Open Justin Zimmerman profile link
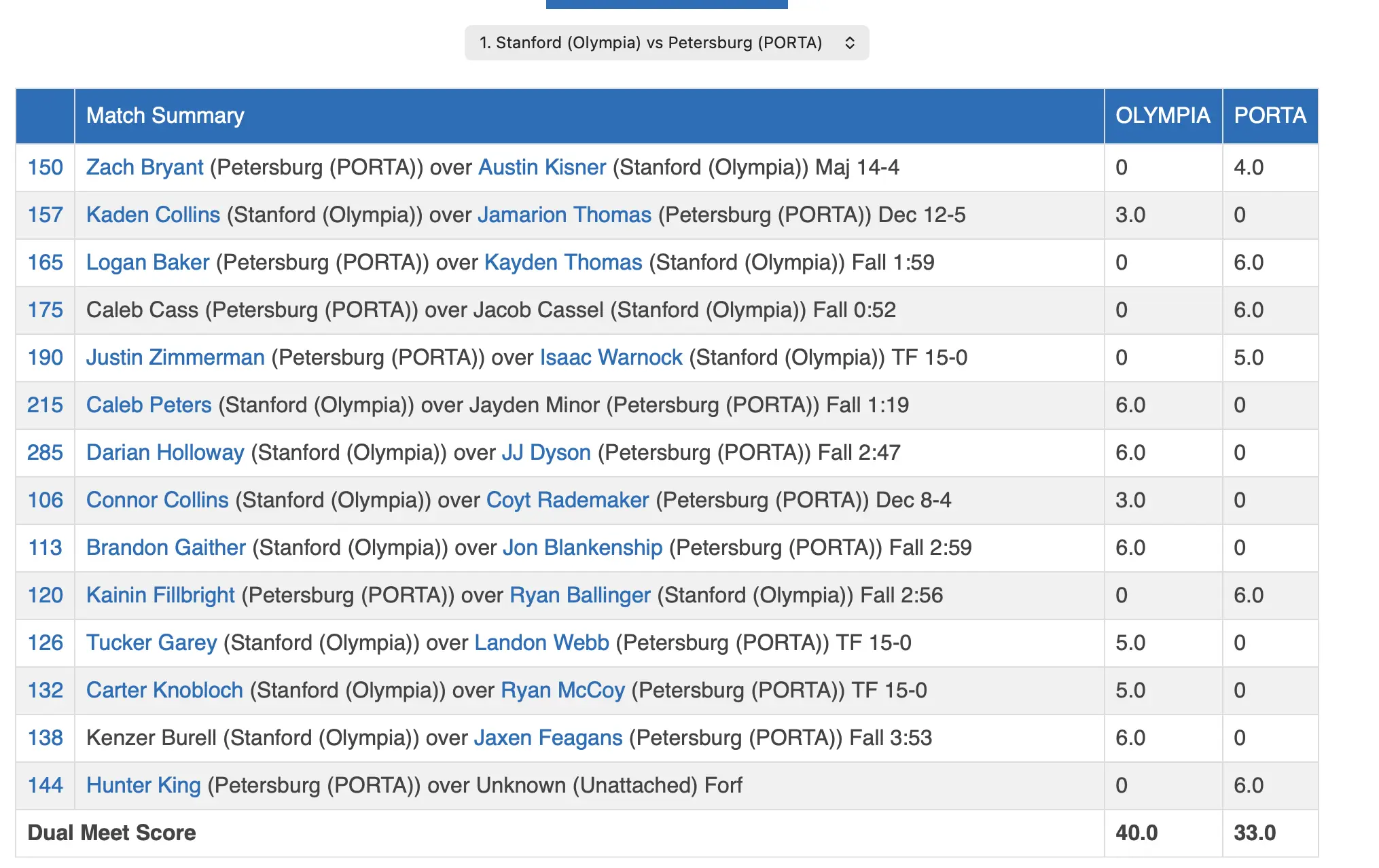The image size is (1379, 868). click(x=175, y=357)
